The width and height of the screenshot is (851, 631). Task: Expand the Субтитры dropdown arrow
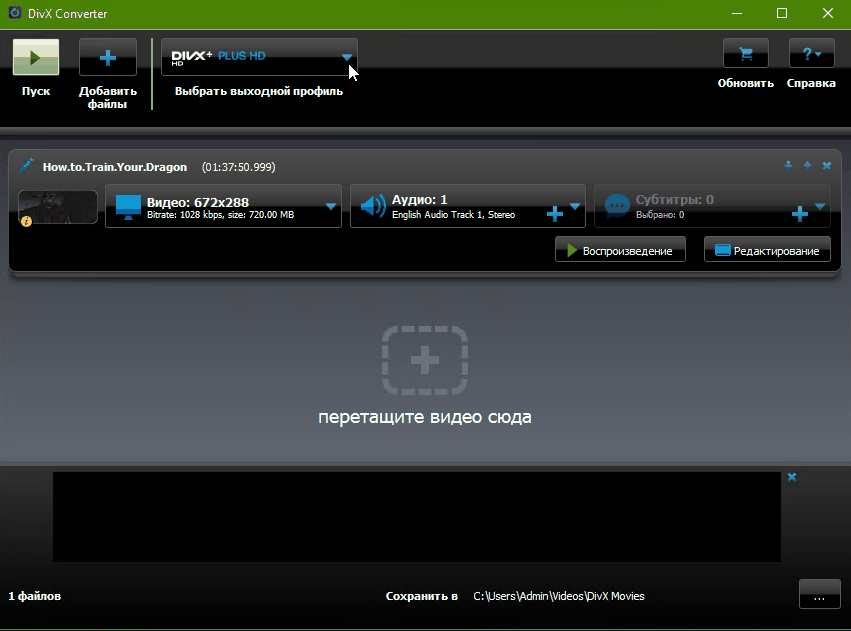coord(820,206)
